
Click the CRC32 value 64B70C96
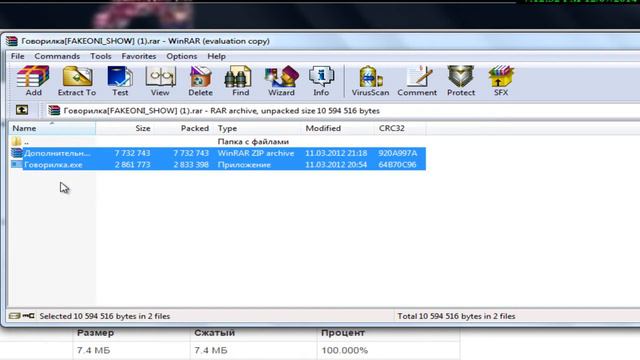[x=397, y=164]
